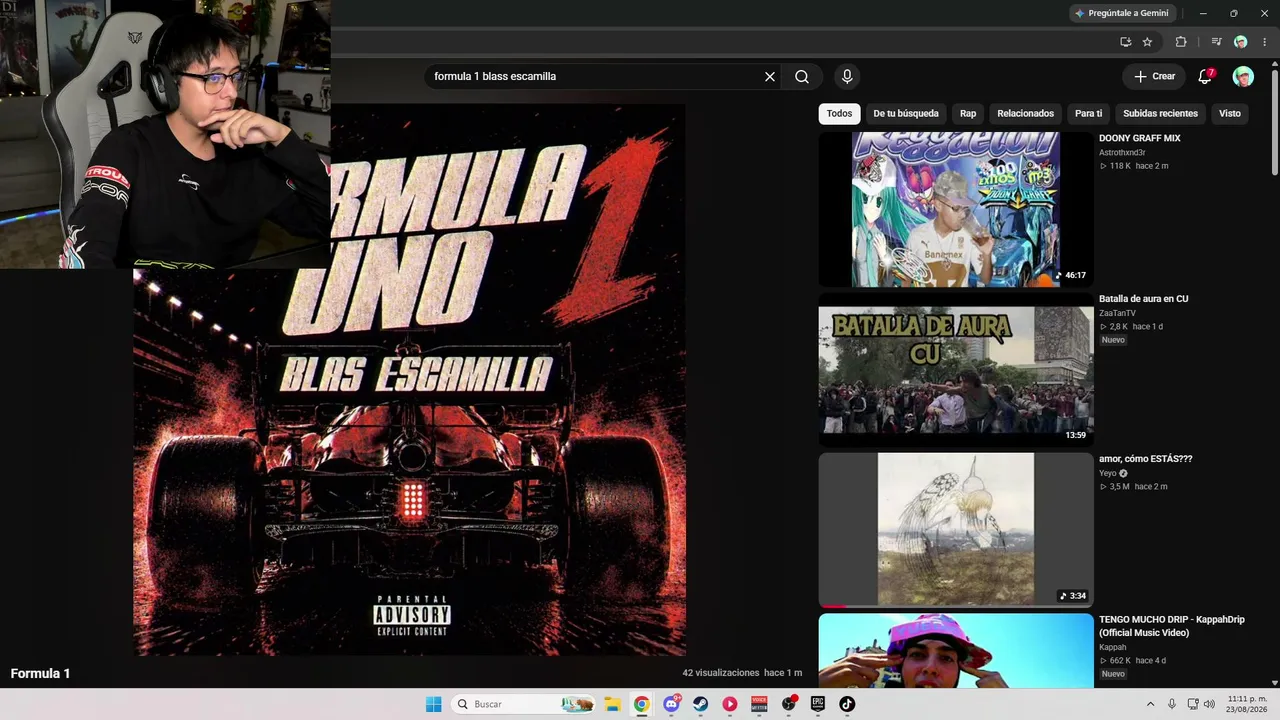Image resolution: width=1280 pixels, height=720 pixels.
Task: Open Voicemeeter from the taskbar
Action: [759, 704]
